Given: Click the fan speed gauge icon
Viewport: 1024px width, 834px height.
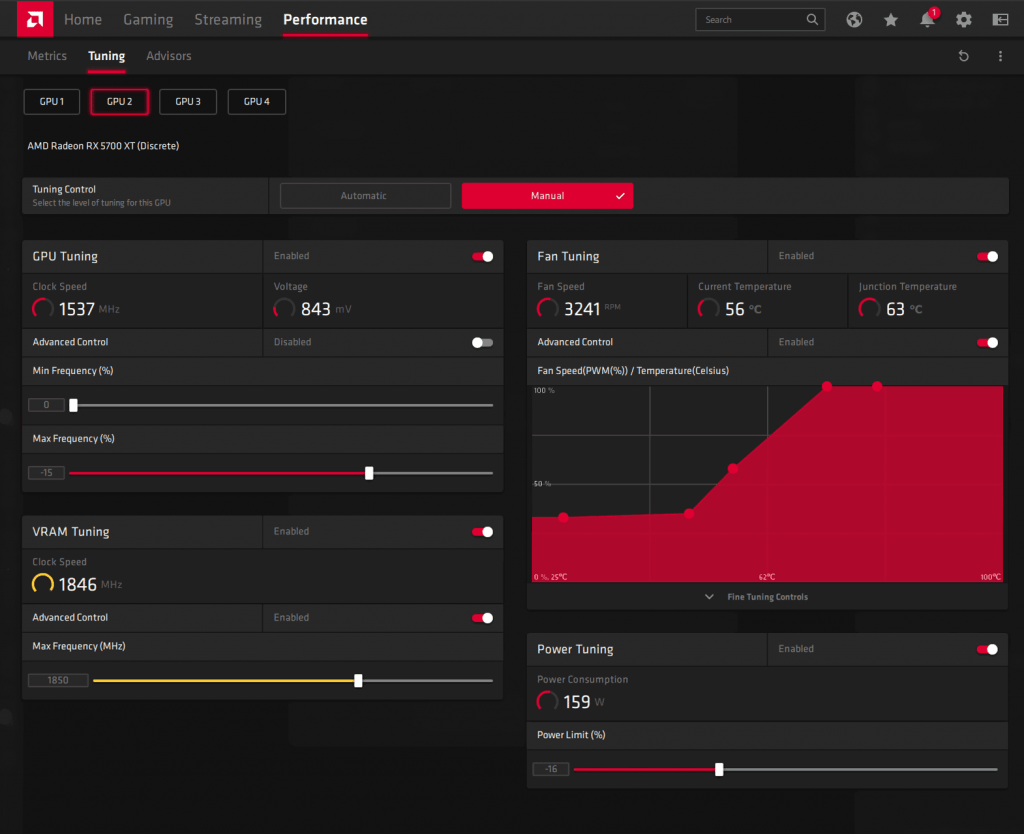Looking at the screenshot, I should click(548, 308).
